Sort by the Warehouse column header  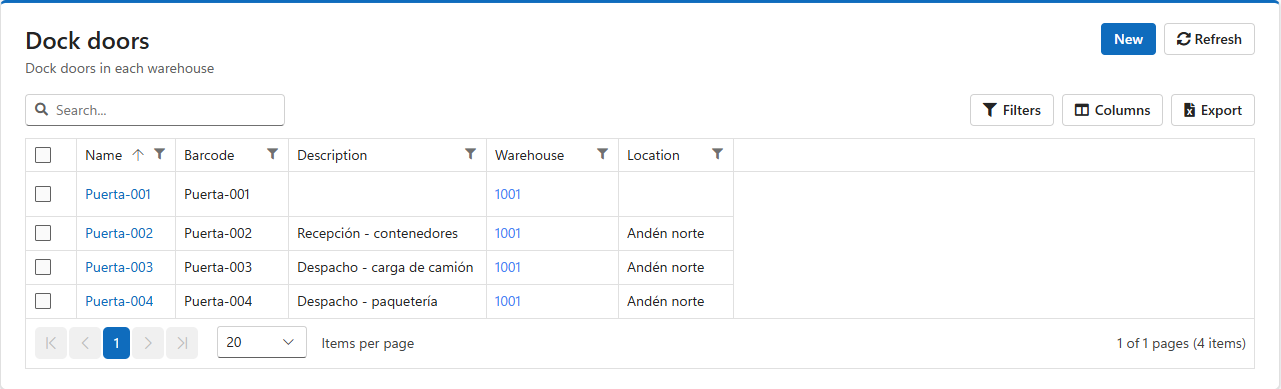pos(529,155)
